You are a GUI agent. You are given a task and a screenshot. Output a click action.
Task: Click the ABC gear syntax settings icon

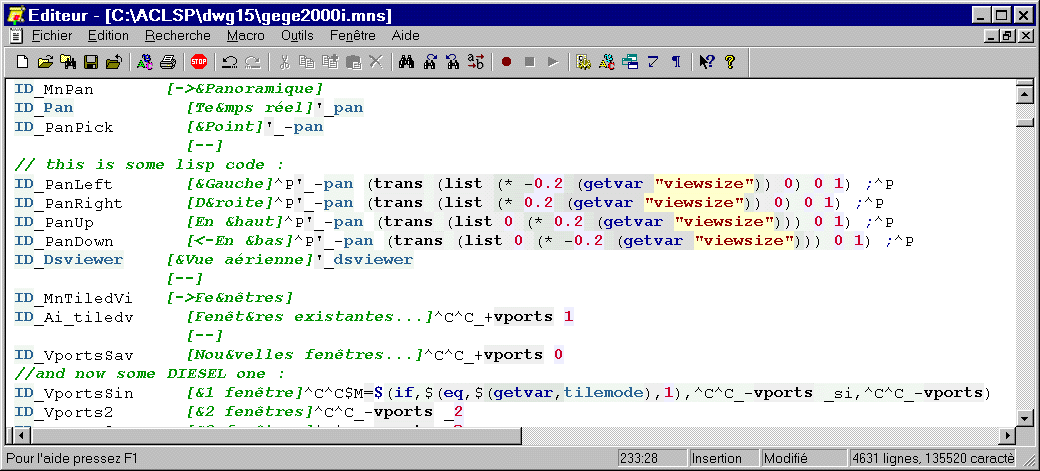tap(606, 62)
